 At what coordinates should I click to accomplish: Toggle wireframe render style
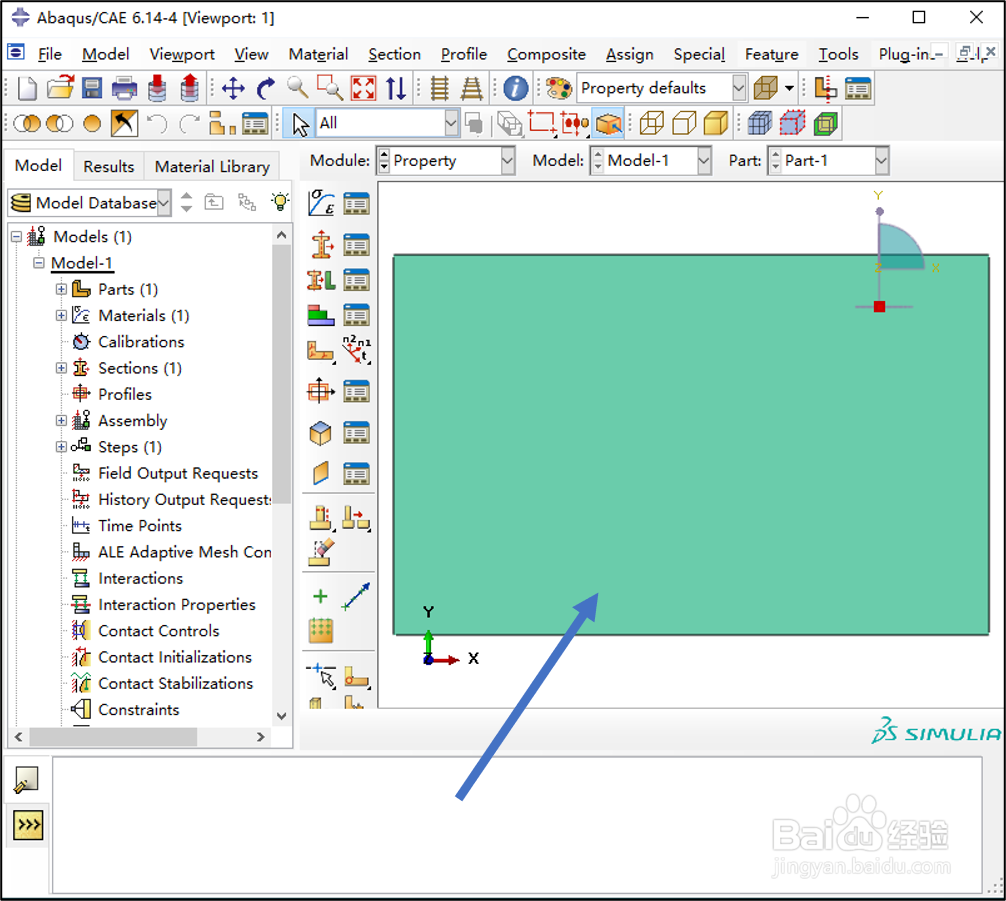(652, 123)
